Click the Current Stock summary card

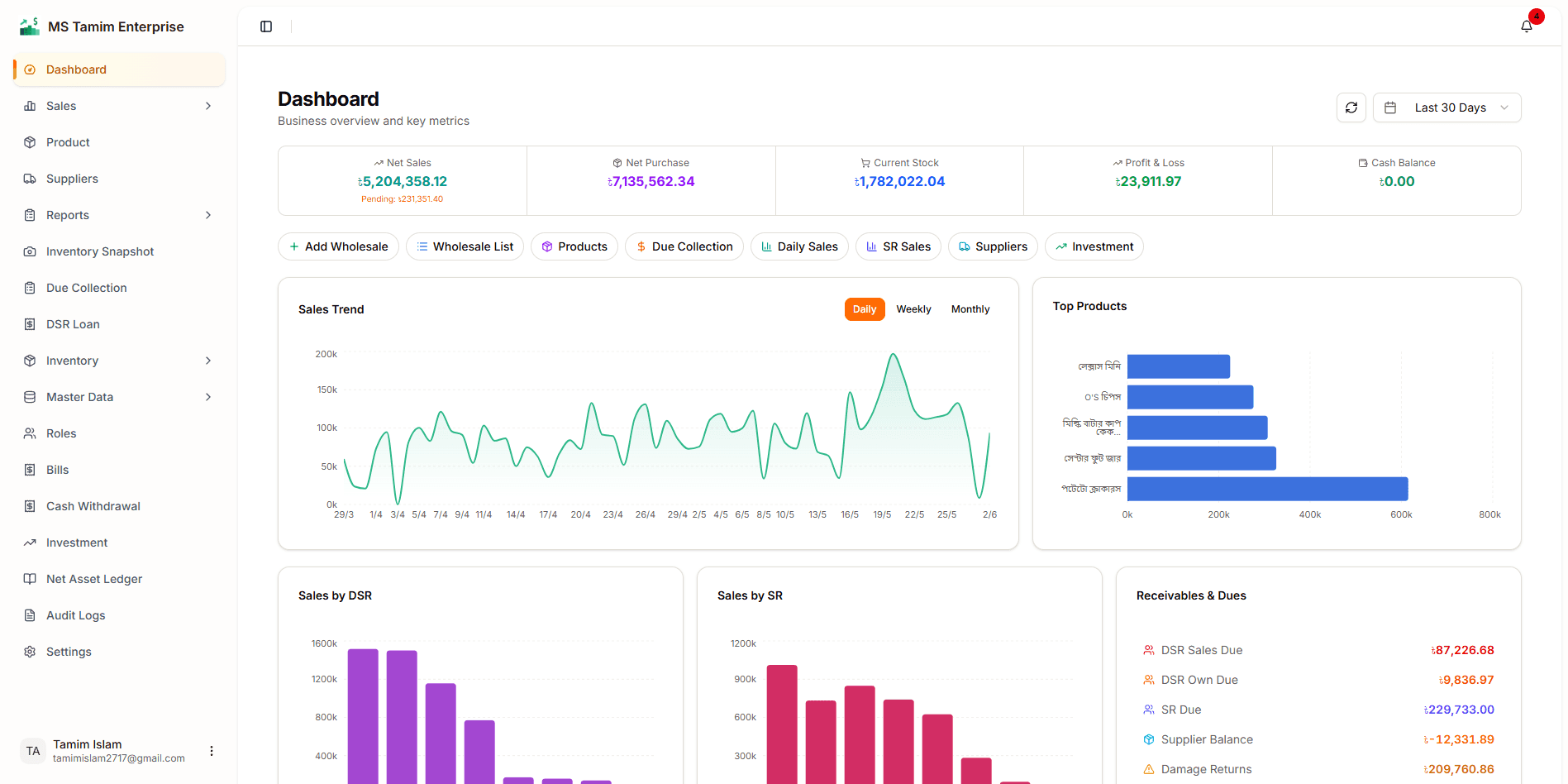click(899, 181)
